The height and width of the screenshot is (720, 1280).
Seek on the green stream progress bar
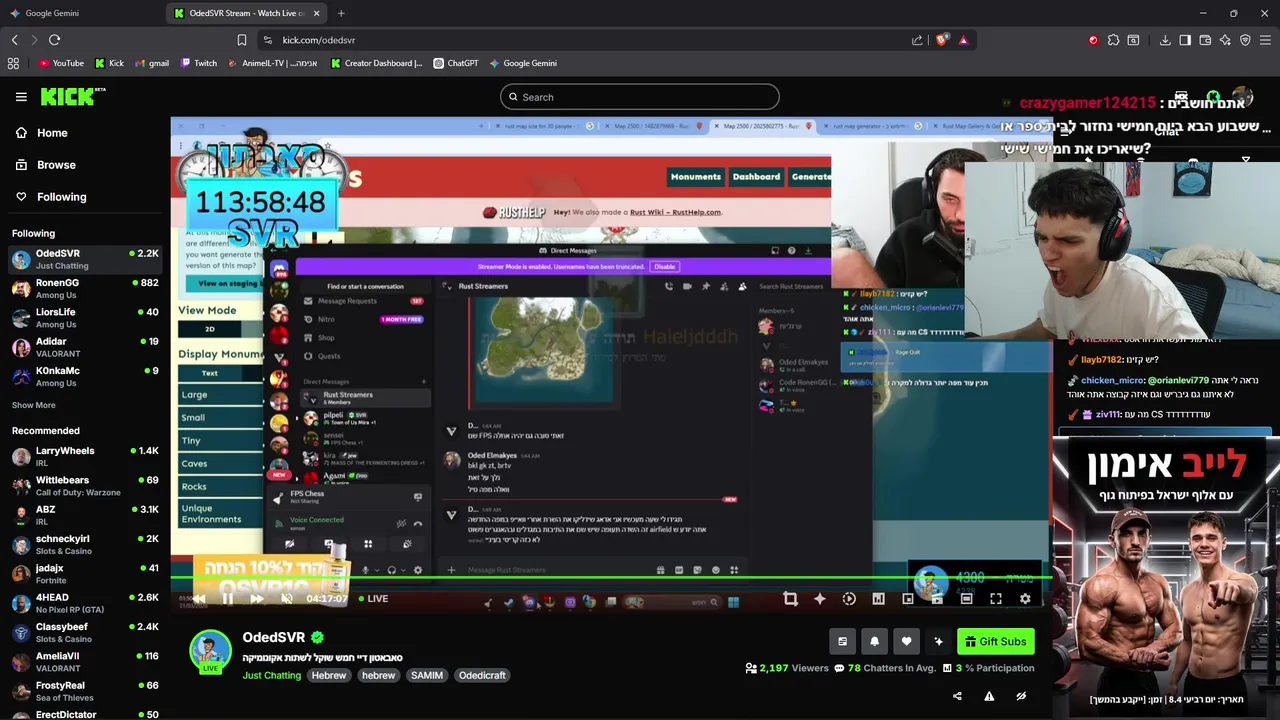point(610,578)
